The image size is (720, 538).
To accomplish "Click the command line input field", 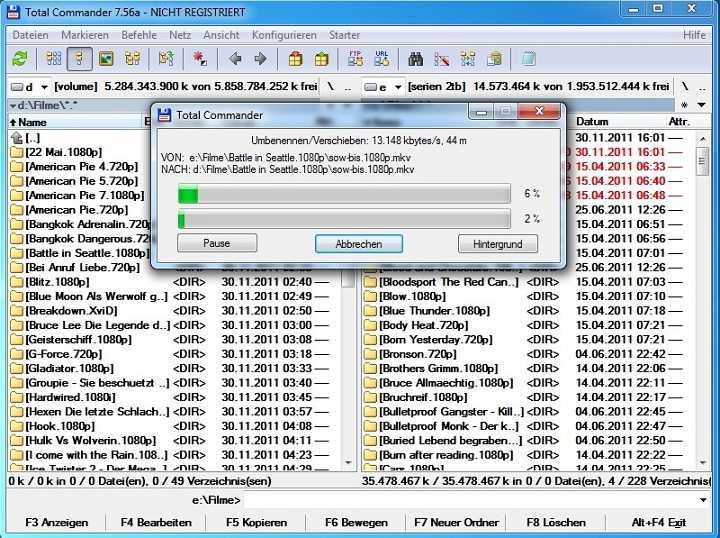I will (x=469, y=500).
